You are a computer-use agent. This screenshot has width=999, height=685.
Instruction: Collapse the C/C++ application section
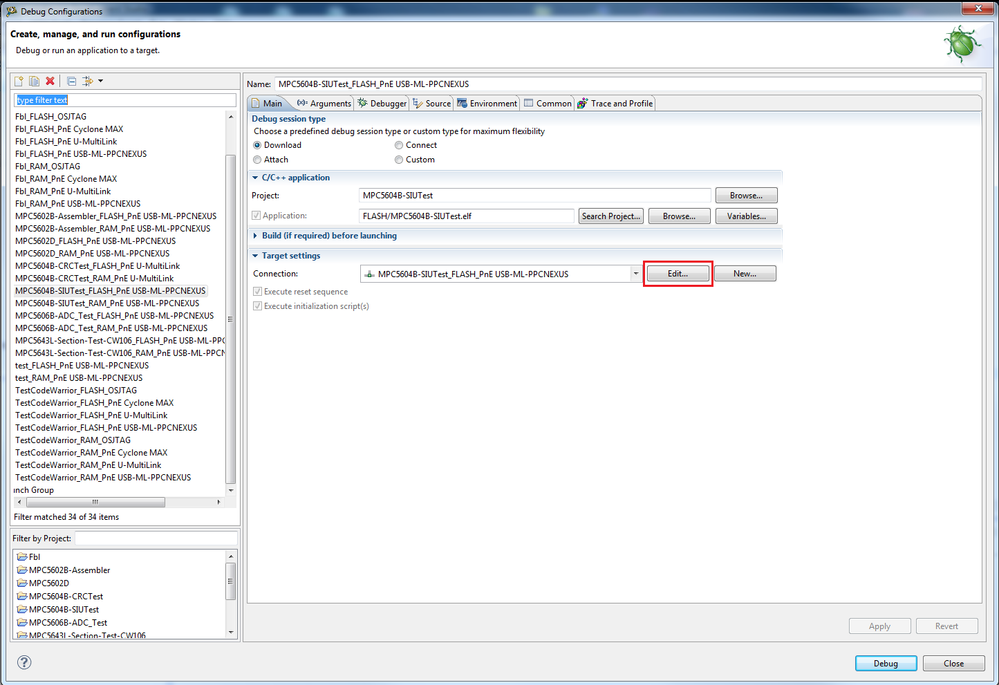[x=255, y=178]
